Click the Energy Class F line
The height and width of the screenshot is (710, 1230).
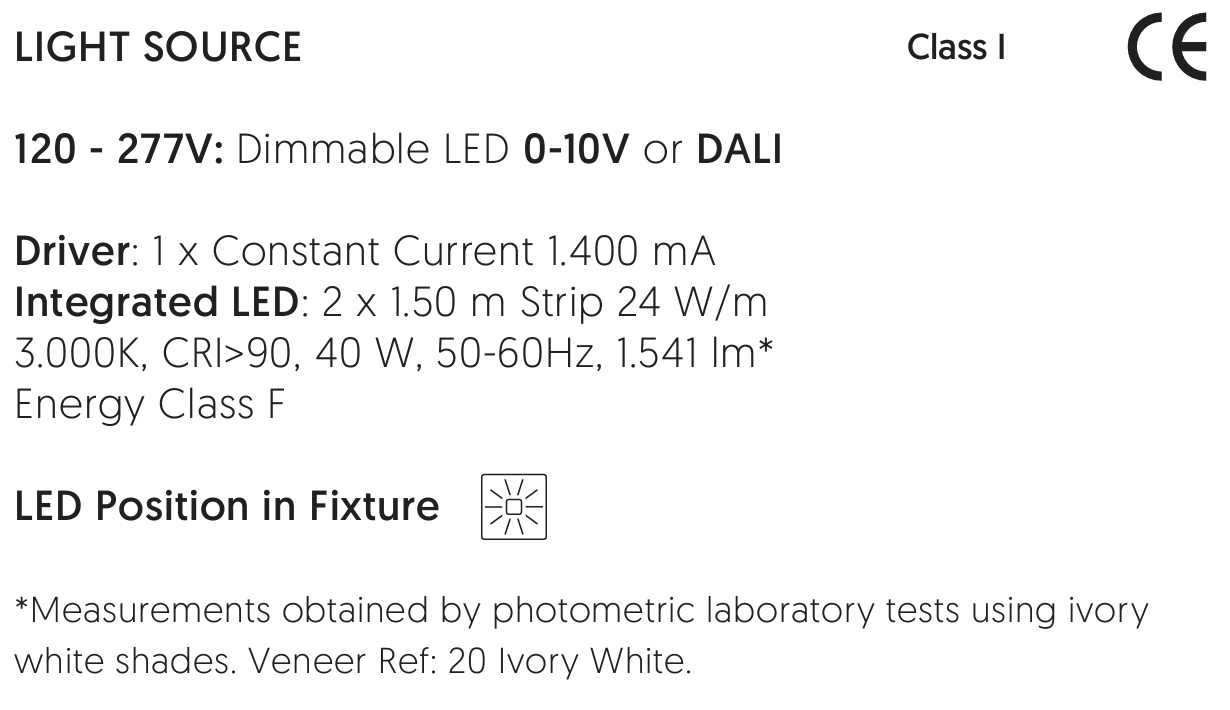(150, 405)
